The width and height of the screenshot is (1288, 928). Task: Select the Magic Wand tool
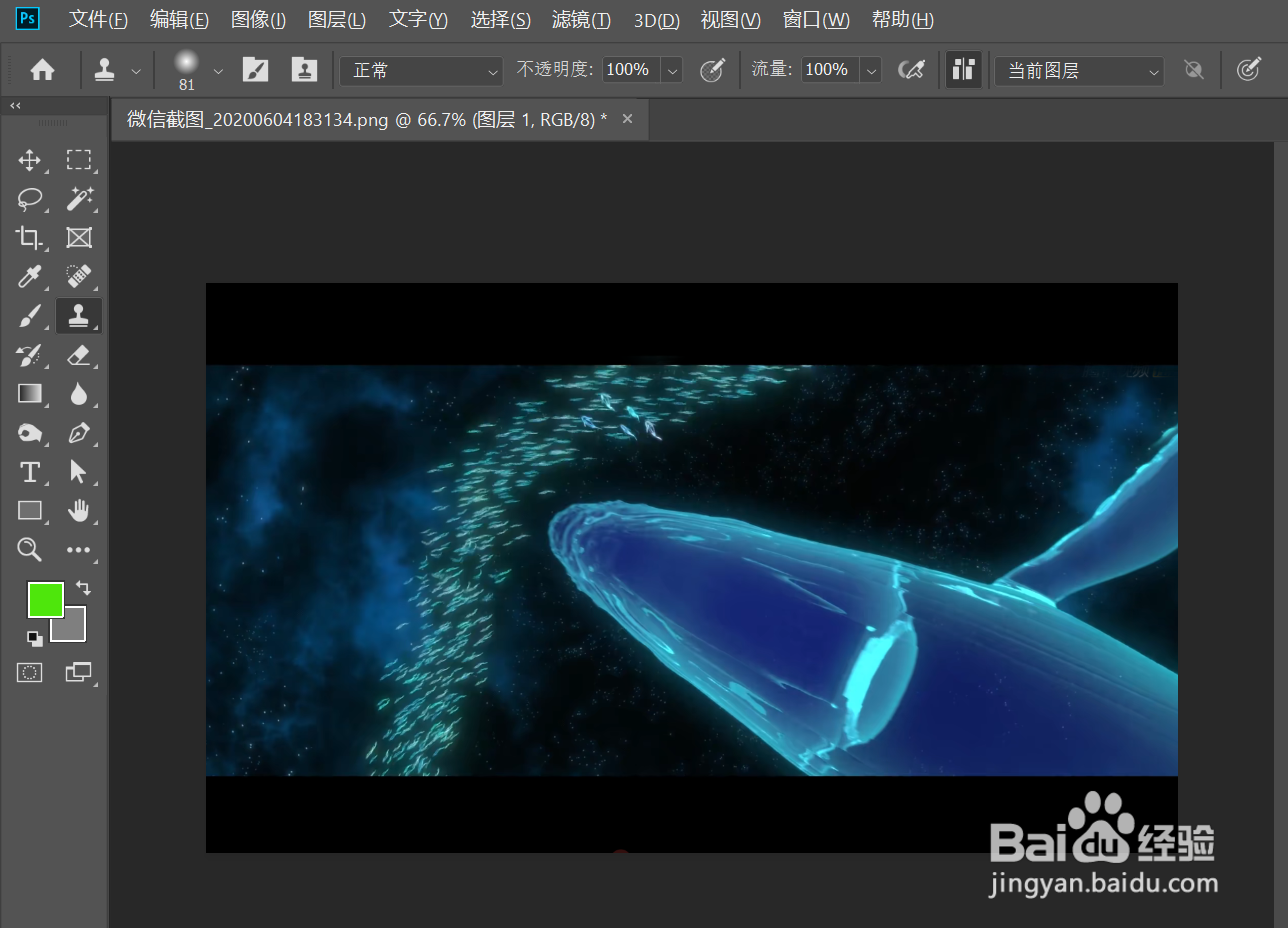[79, 199]
